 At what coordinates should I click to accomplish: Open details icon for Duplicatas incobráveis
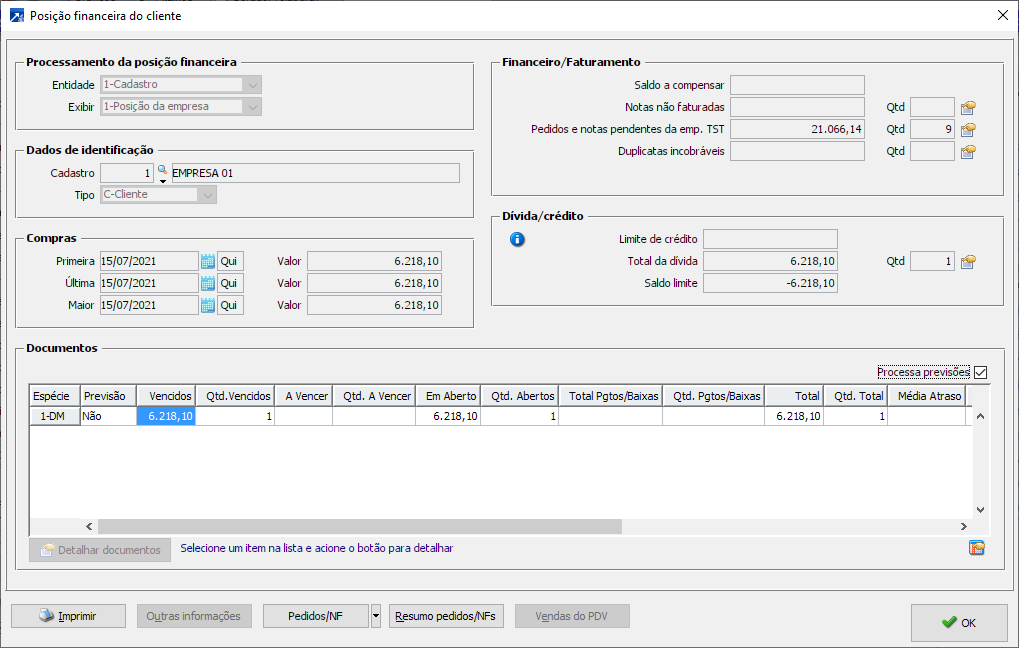tap(967, 152)
